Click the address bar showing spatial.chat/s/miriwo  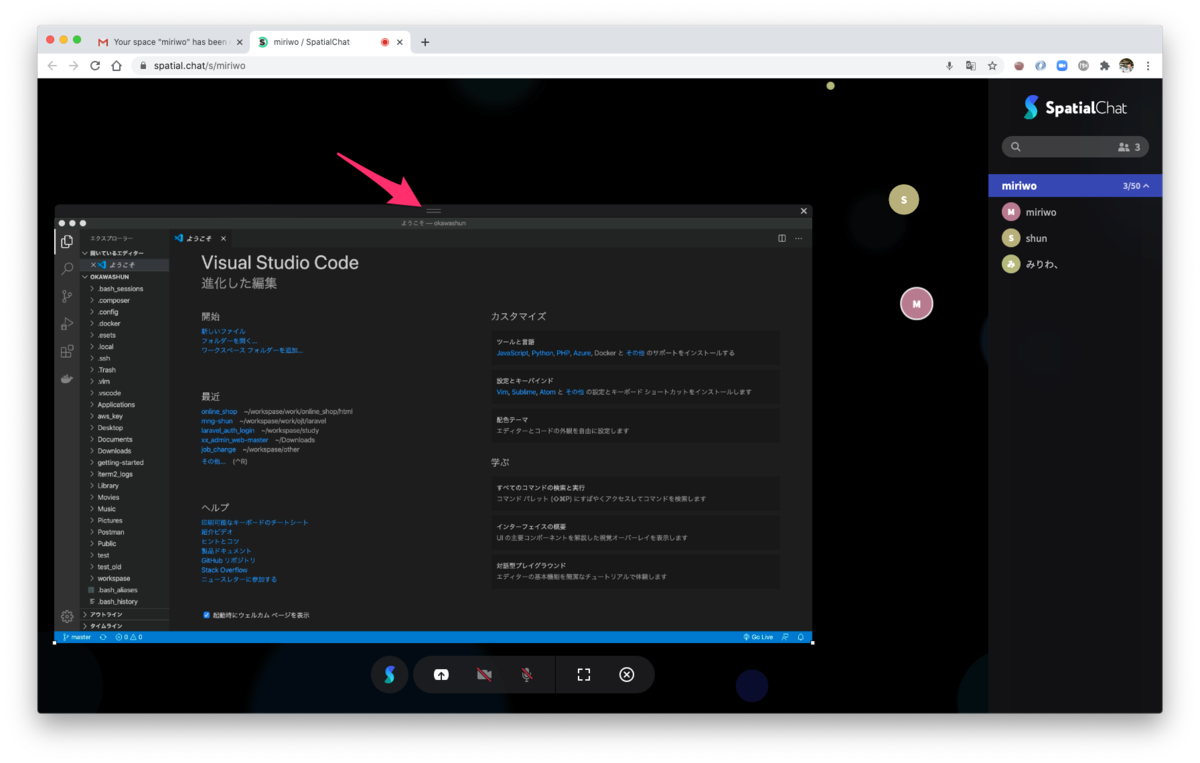[x=540, y=66]
